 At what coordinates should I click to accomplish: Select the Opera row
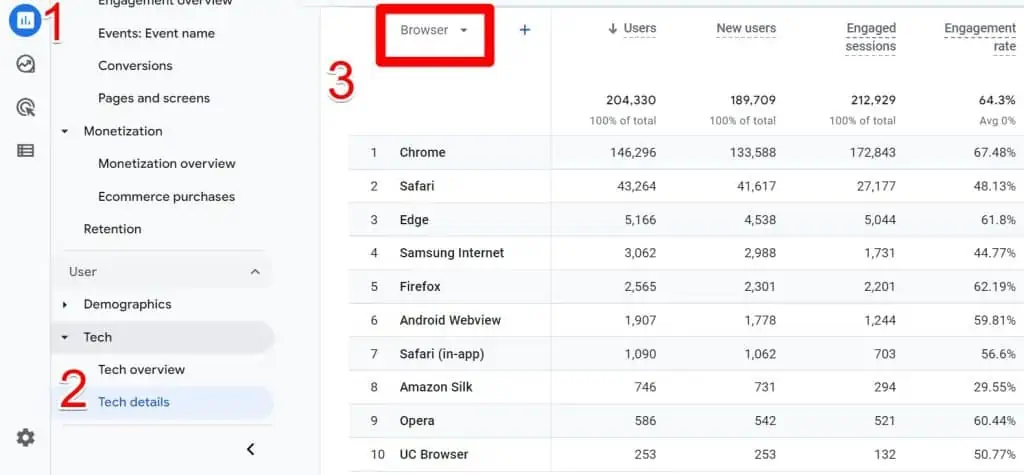coord(686,421)
